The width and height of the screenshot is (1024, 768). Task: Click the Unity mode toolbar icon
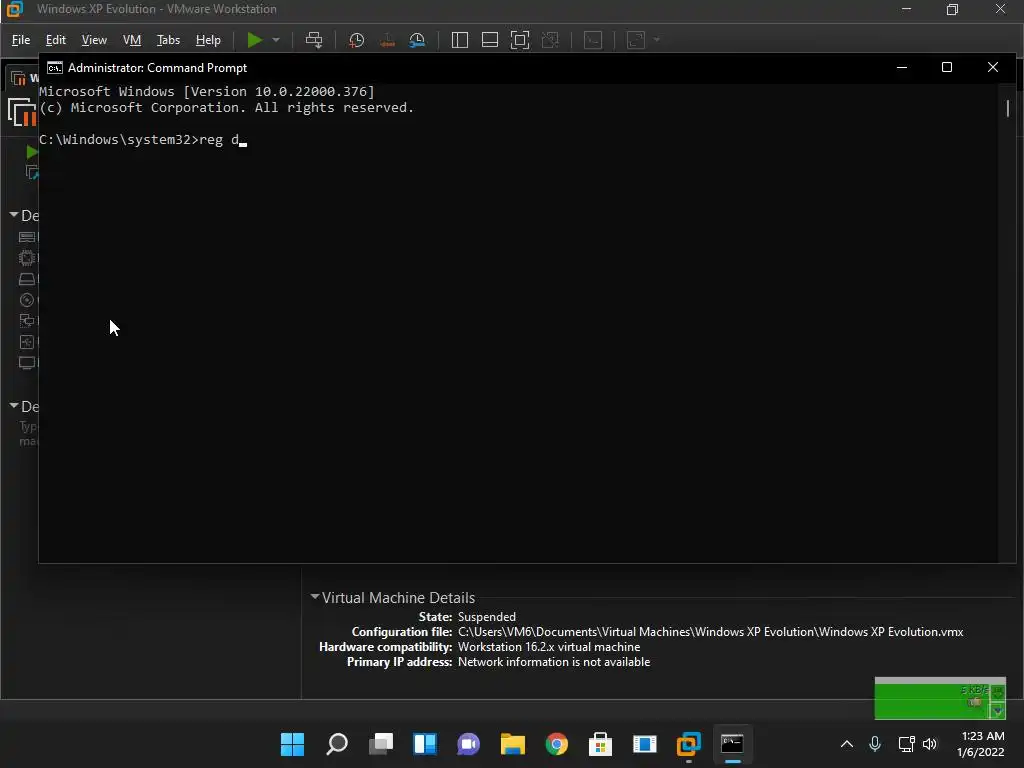551,40
